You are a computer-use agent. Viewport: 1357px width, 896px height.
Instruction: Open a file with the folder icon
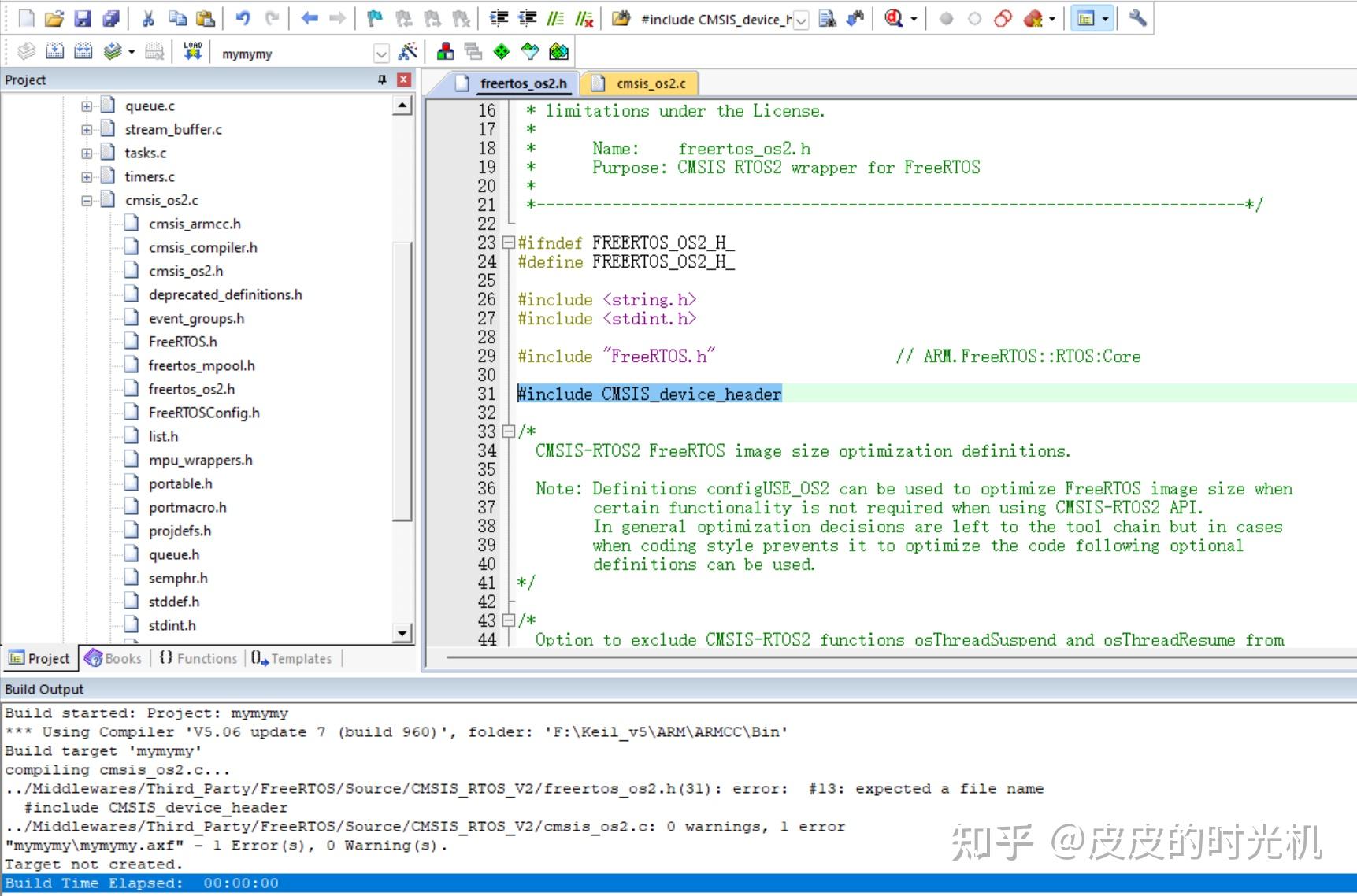54,19
